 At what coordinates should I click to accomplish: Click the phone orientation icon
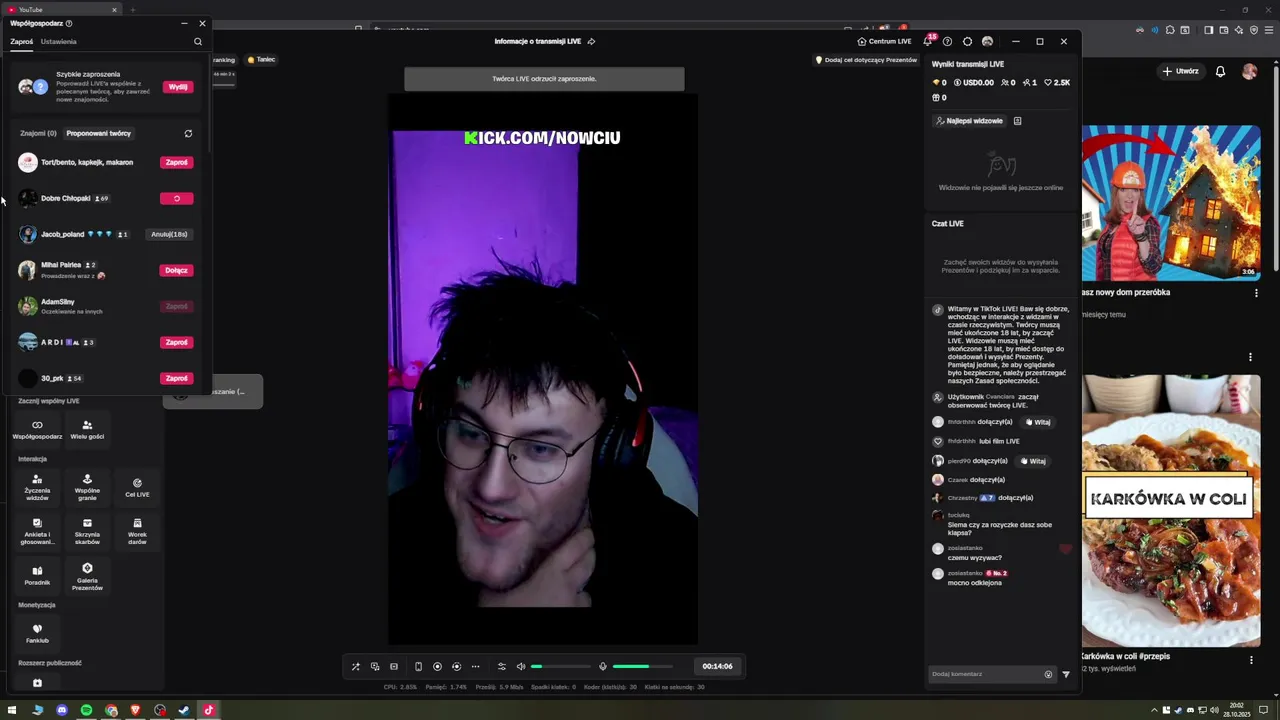coord(418,666)
